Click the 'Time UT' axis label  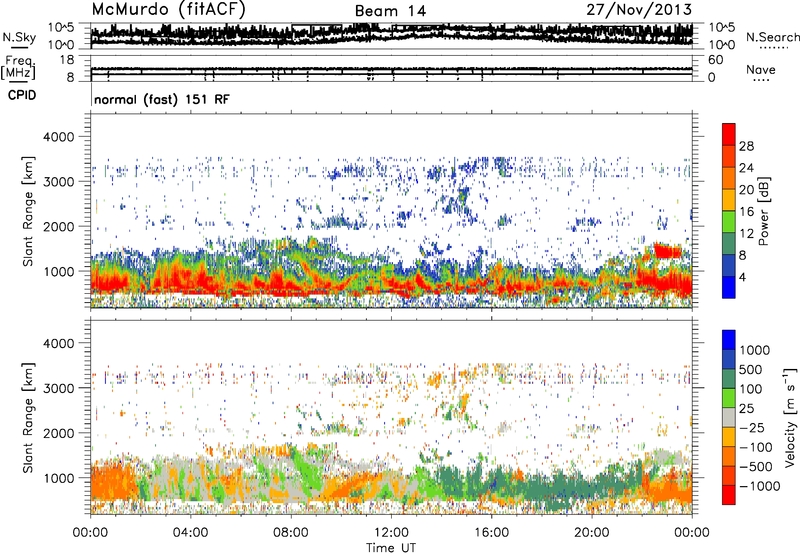(391, 548)
